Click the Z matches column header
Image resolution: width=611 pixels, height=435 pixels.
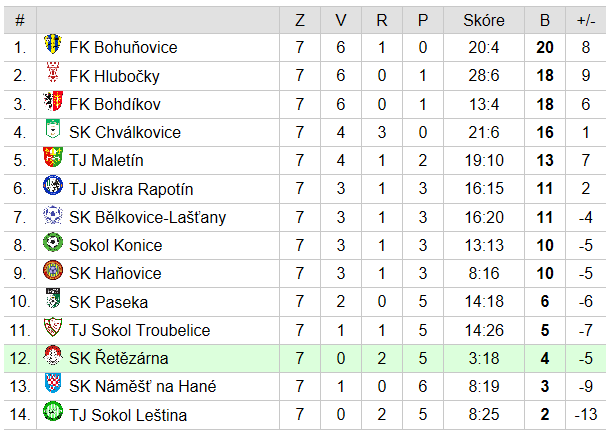[300, 20]
